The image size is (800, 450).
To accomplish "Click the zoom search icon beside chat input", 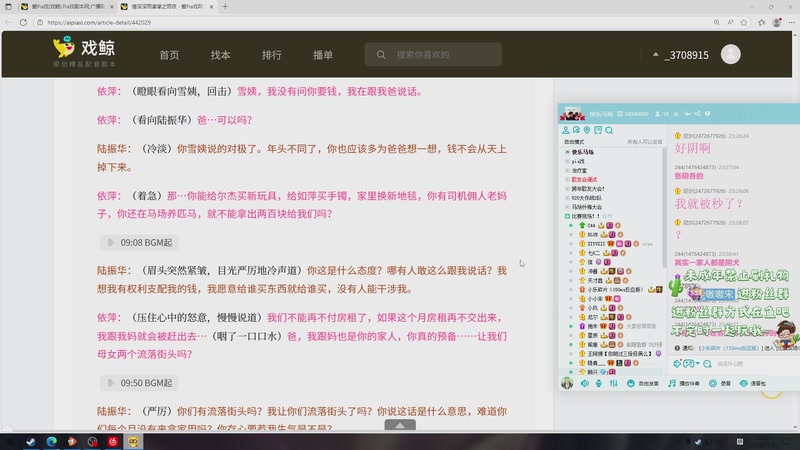I will [x=707, y=364].
